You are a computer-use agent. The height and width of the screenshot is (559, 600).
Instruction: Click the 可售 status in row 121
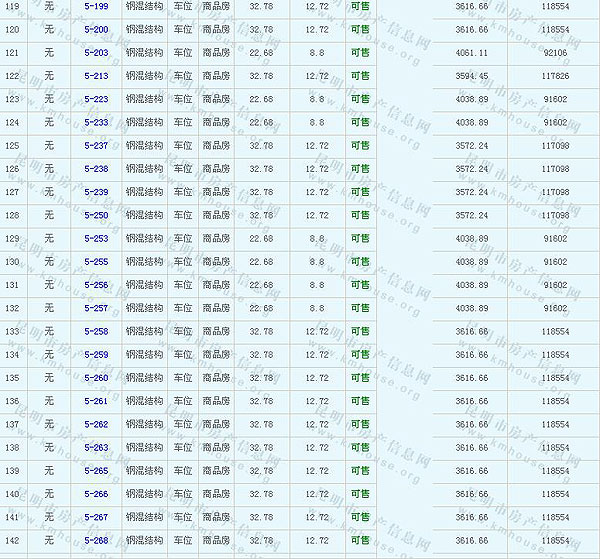click(360, 52)
